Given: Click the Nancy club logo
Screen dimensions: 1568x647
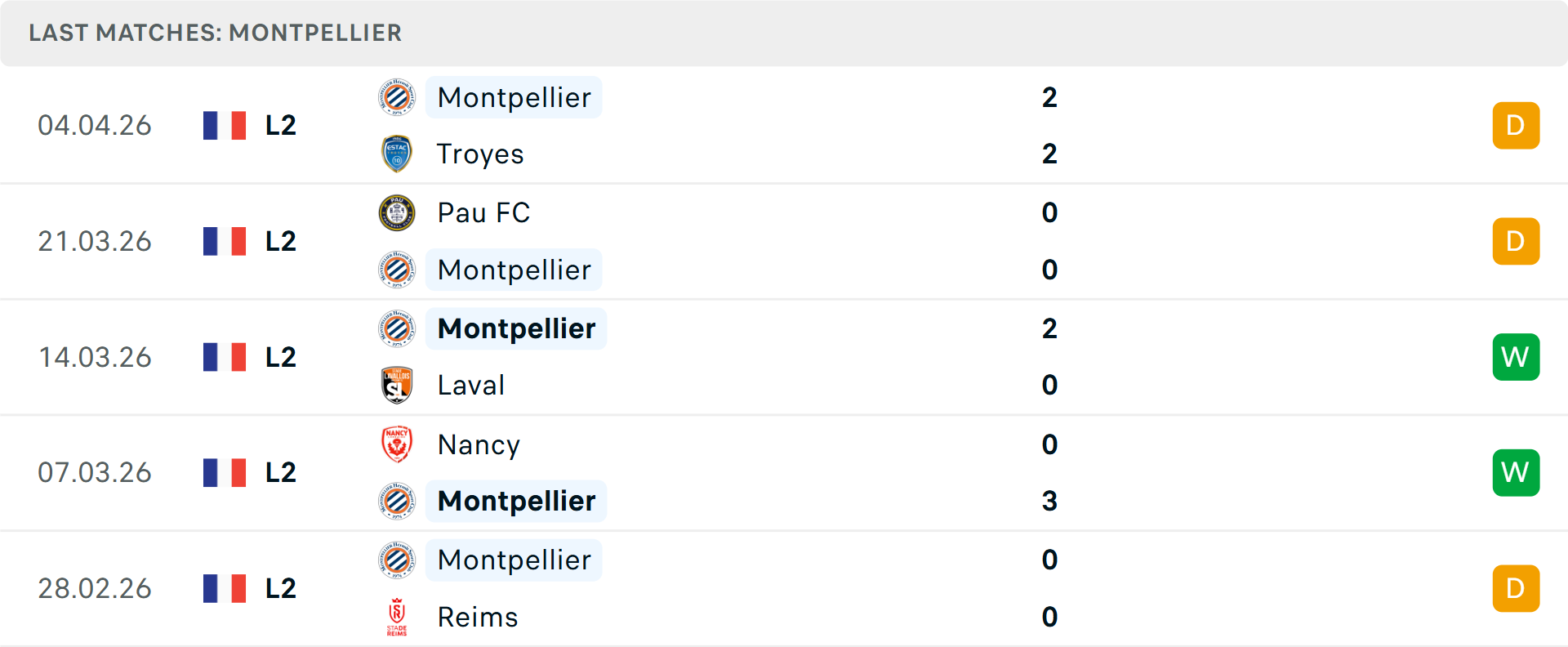Looking at the screenshot, I should click(397, 444).
